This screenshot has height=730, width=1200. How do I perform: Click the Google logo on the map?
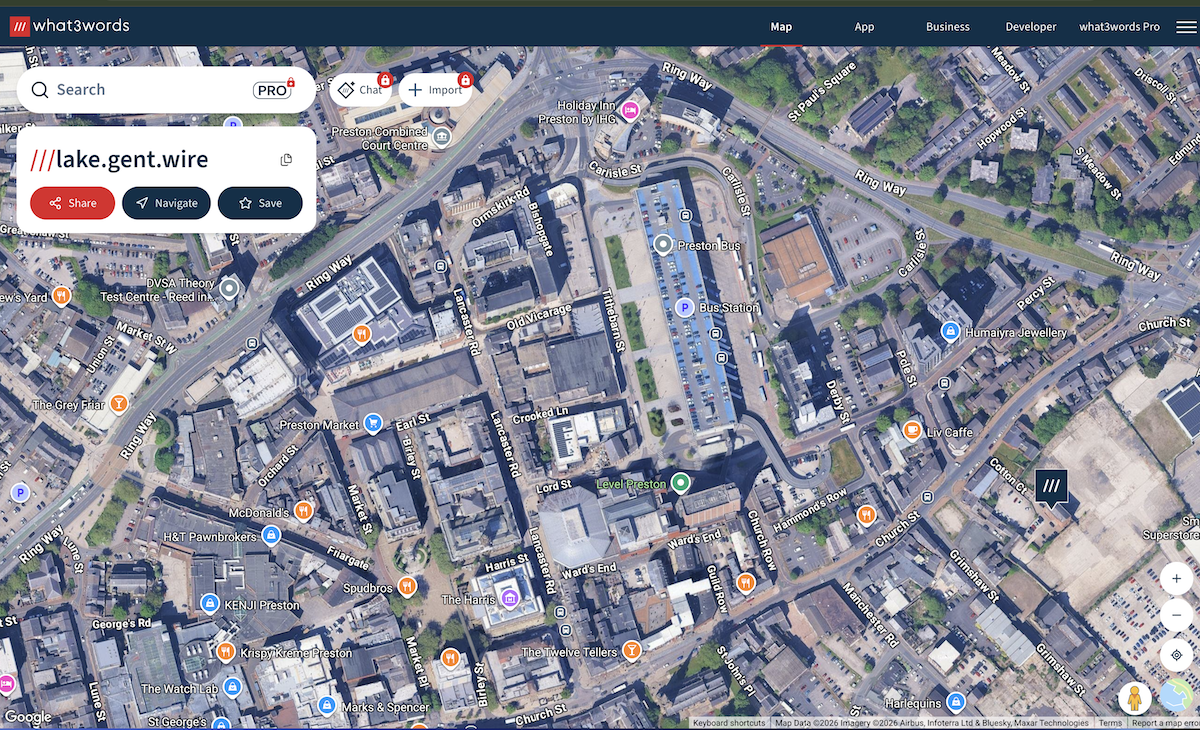28,717
